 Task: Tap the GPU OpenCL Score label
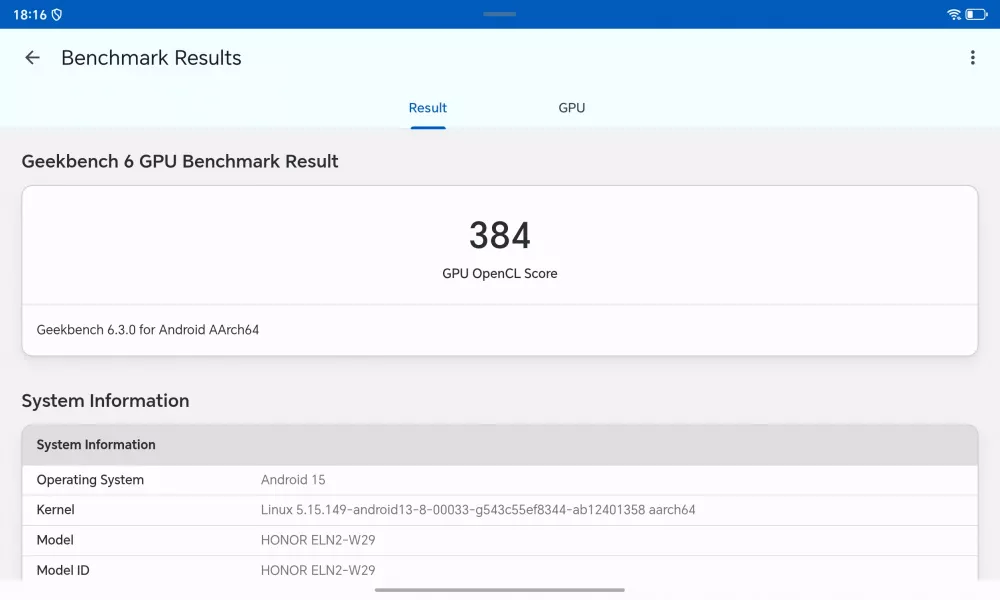pos(500,274)
